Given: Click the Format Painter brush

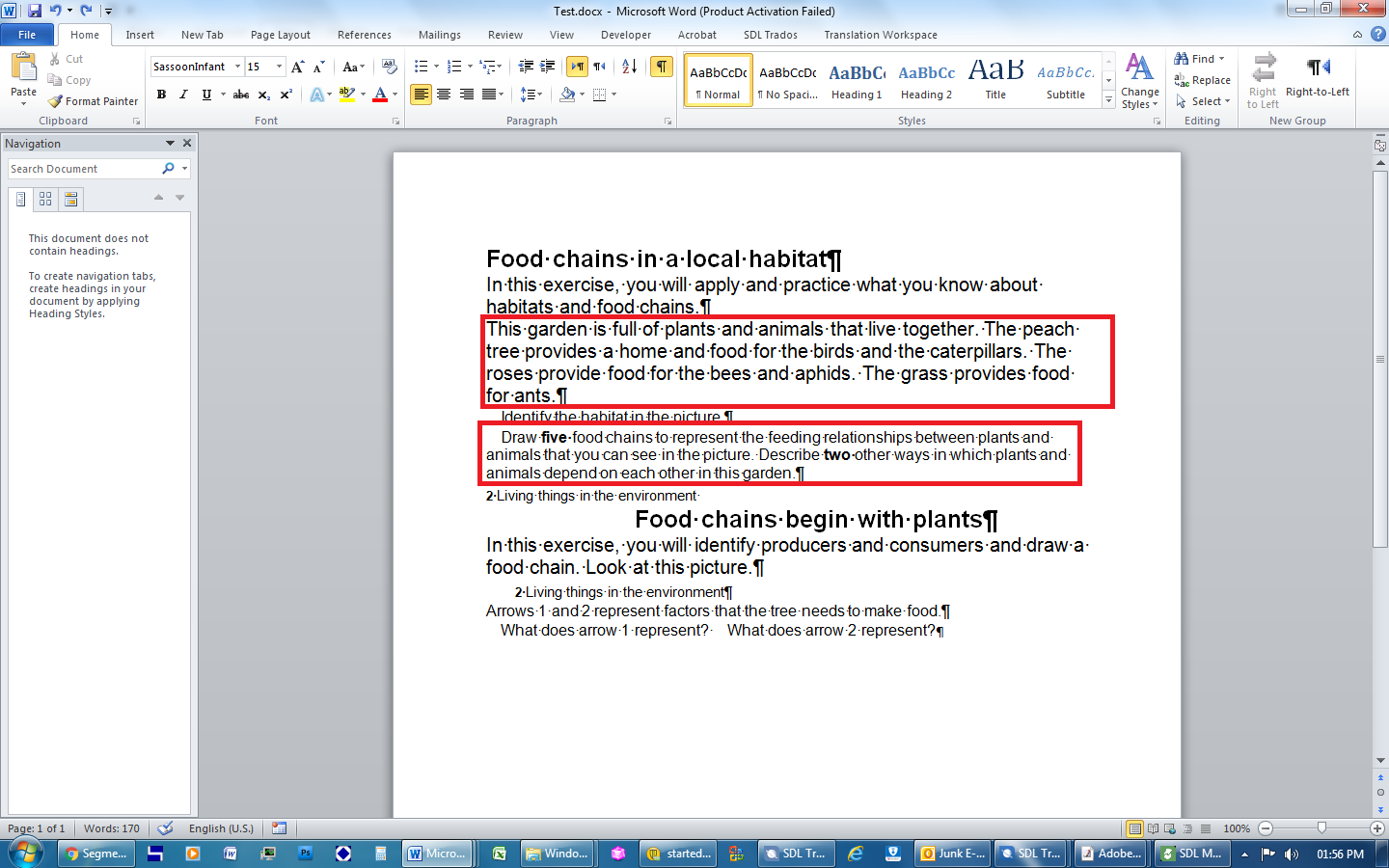Looking at the screenshot, I should [55, 101].
